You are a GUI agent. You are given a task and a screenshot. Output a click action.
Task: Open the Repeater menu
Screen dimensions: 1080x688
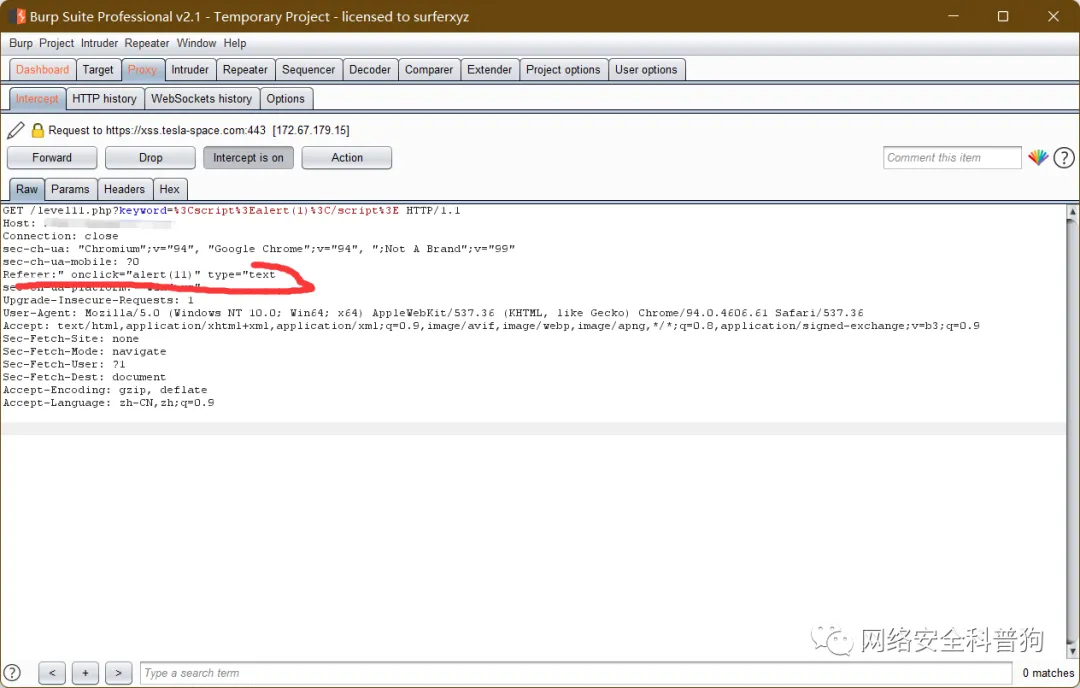147,43
